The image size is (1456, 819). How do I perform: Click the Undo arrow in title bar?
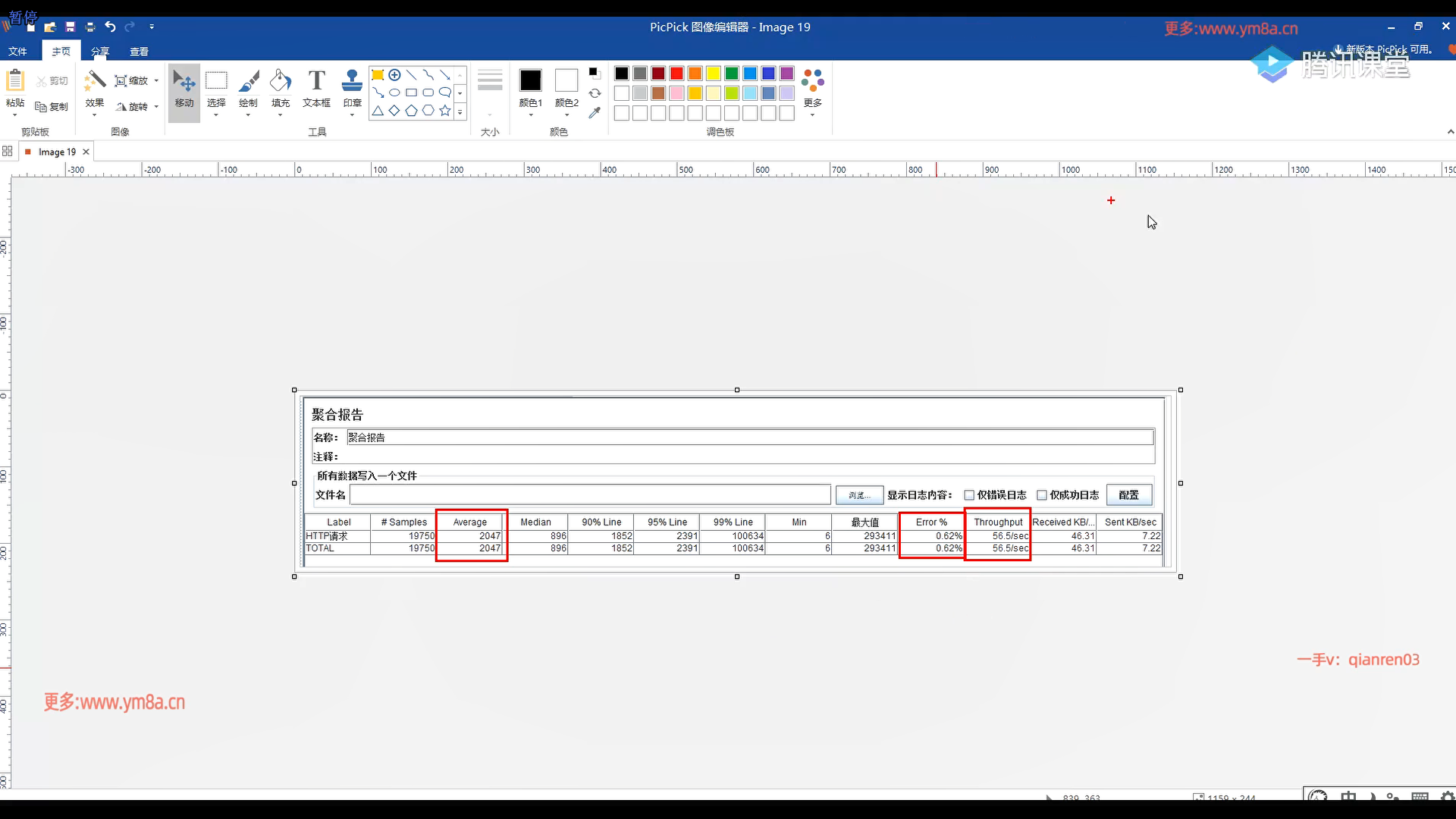pyautogui.click(x=110, y=27)
